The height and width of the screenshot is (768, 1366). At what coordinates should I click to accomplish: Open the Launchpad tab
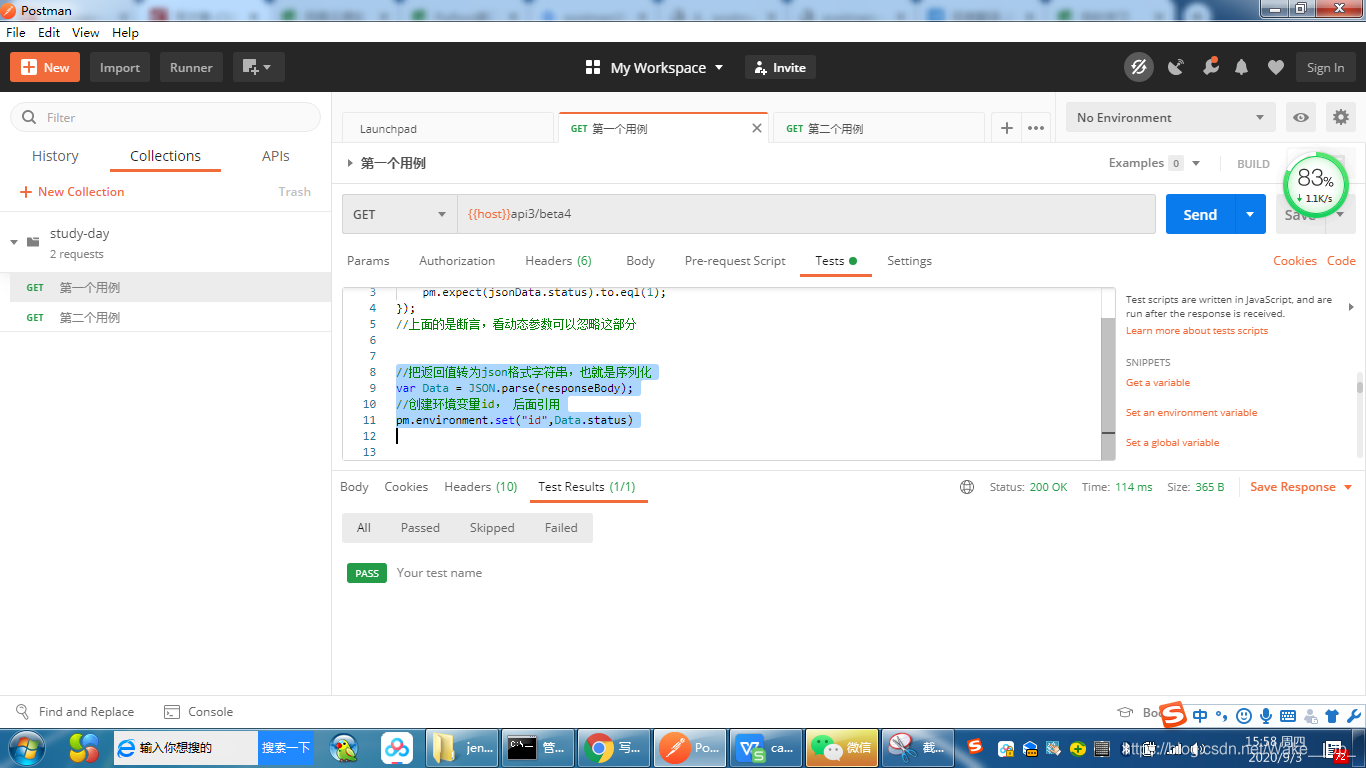pos(448,128)
